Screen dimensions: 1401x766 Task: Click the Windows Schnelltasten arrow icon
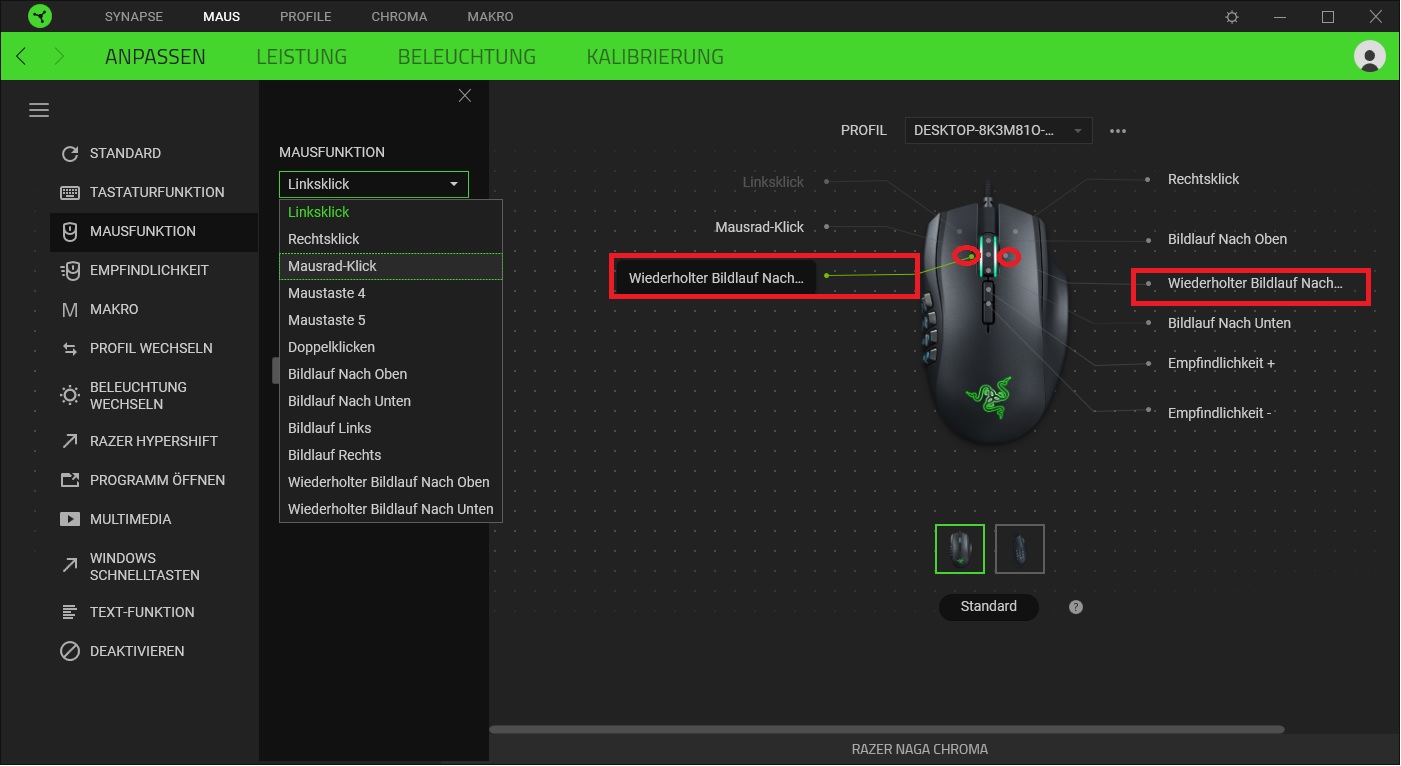pyautogui.click(x=70, y=566)
